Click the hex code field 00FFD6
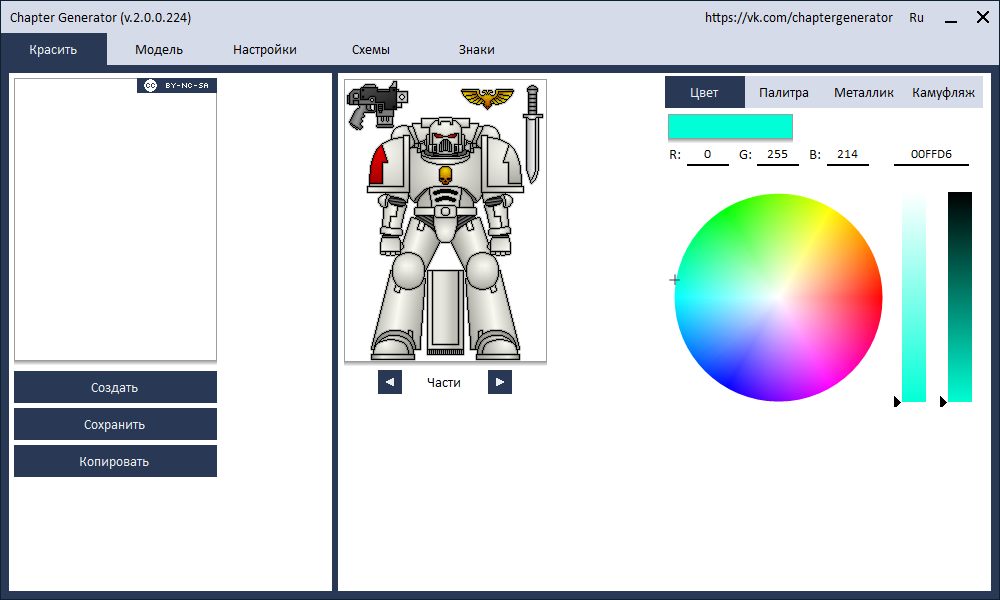Screen dimensions: 1000x600 point(931,155)
